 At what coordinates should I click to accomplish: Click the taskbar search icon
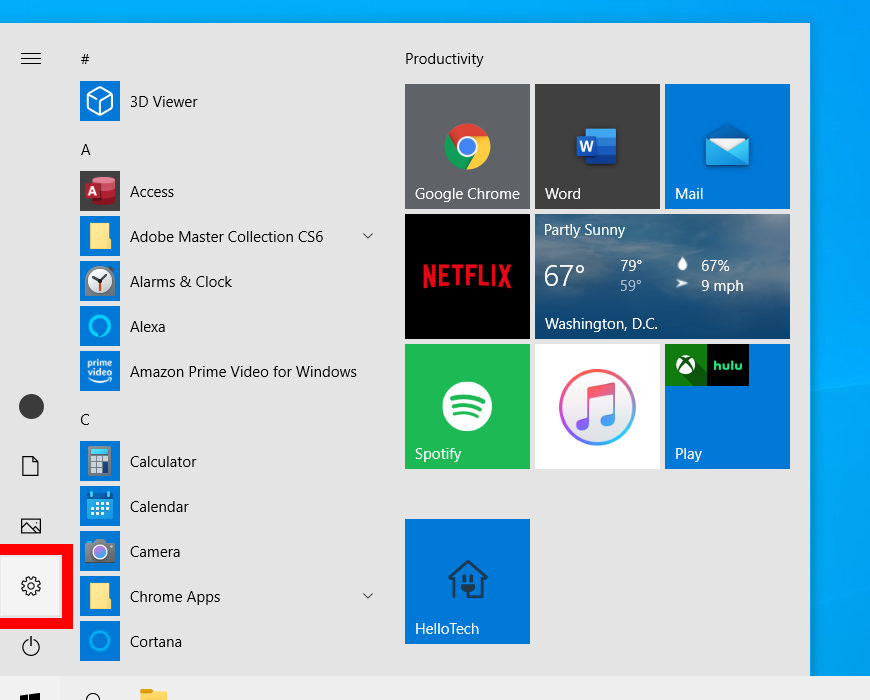(x=93, y=696)
